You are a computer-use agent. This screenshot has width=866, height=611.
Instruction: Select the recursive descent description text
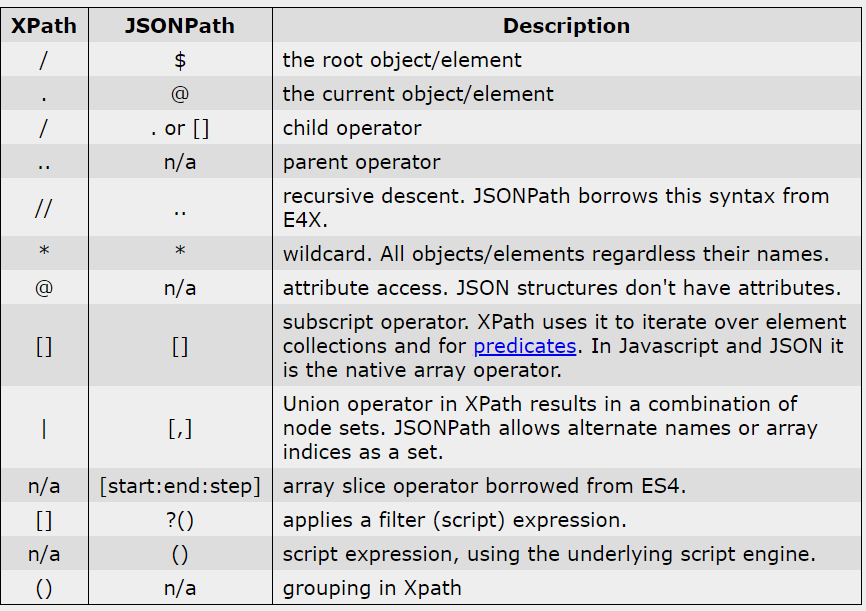[556, 208]
